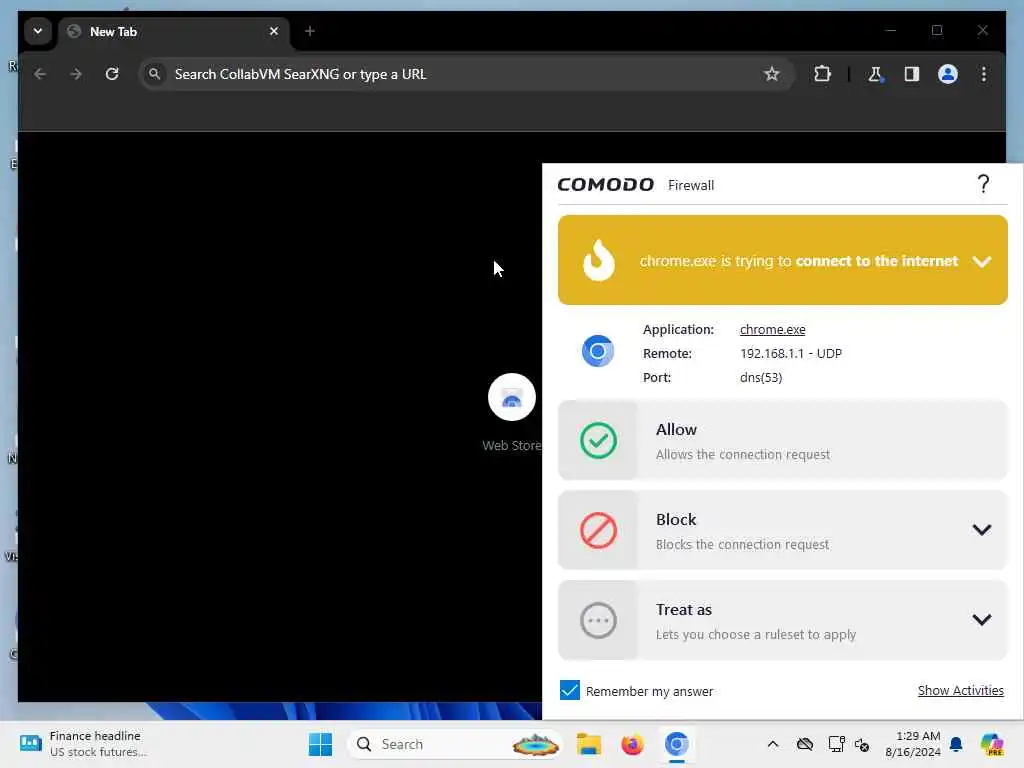
Task: Bookmark this tab with star icon
Action: click(x=771, y=74)
